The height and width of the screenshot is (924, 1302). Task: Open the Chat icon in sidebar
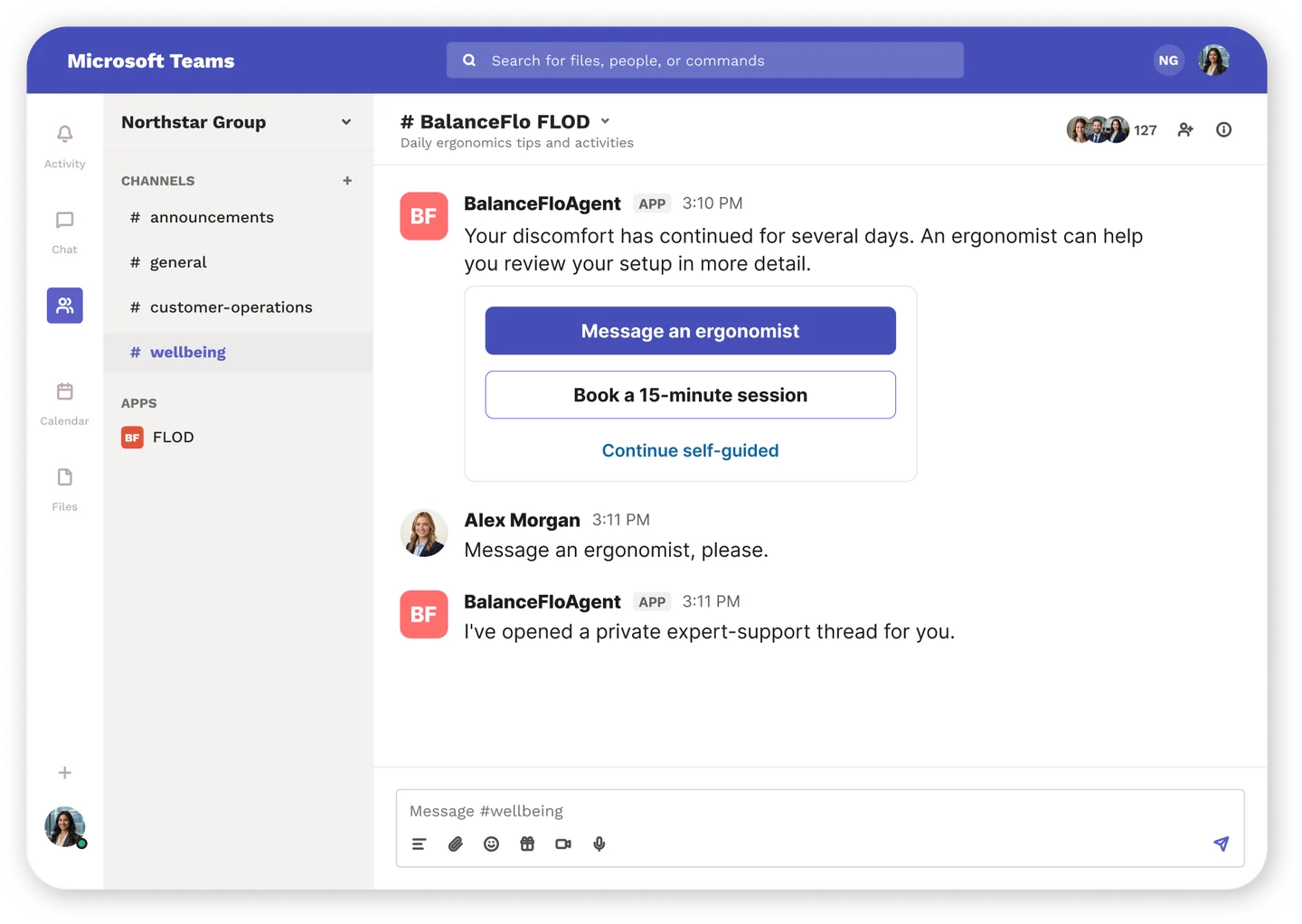pos(64,221)
